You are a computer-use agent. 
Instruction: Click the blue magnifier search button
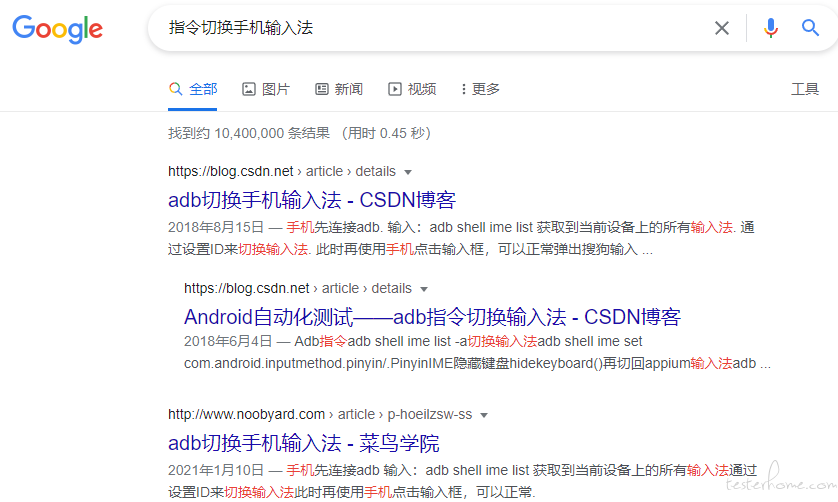tap(810, 27)
